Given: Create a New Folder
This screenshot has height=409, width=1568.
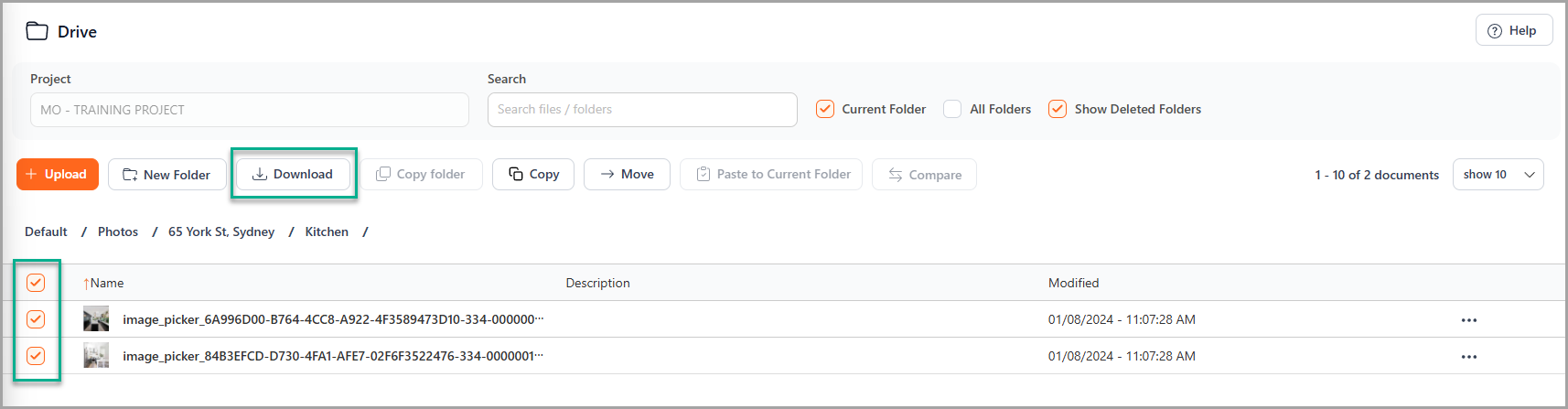Looking at the screenshot, I should 166,174.
